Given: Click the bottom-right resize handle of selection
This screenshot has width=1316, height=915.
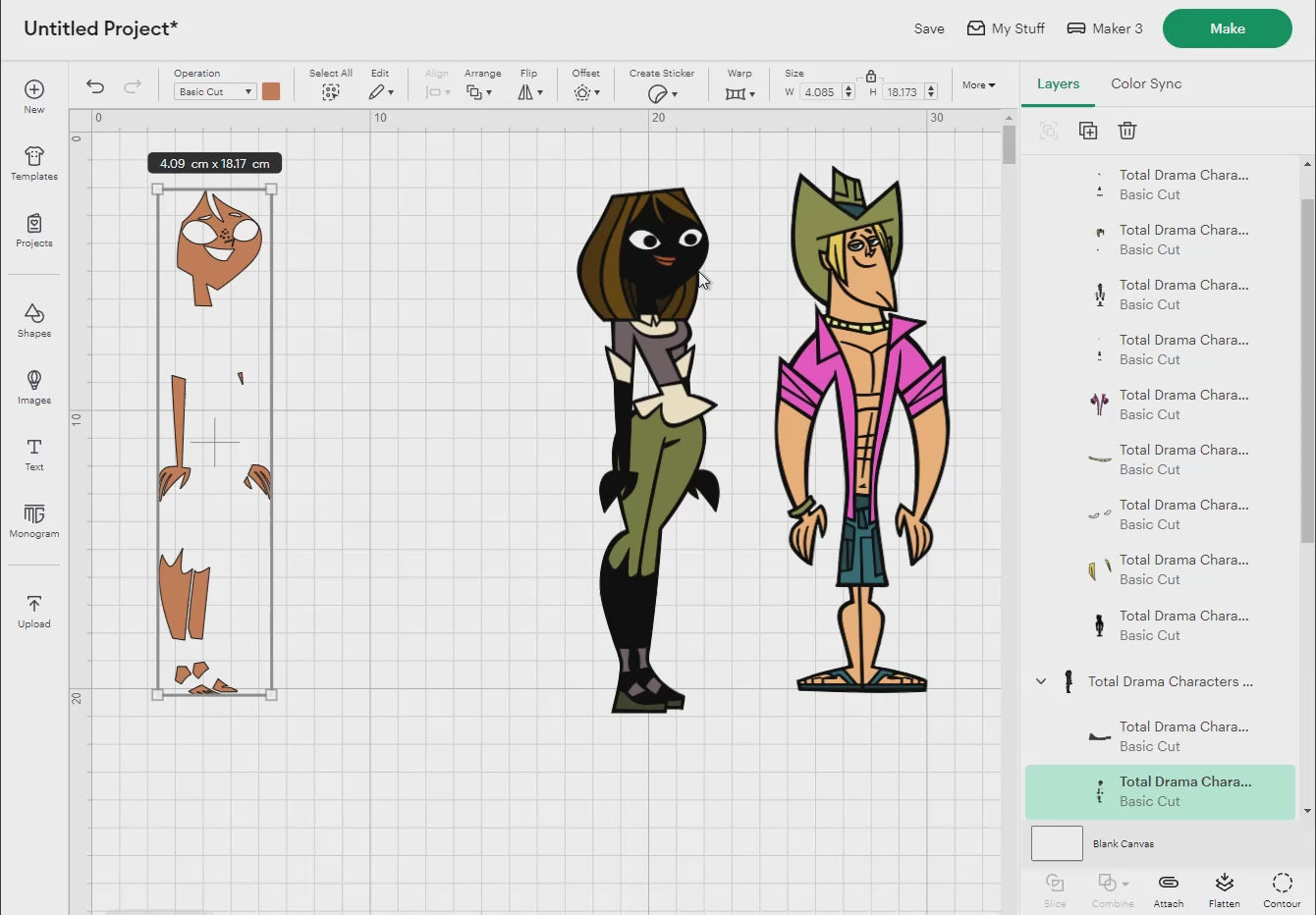Looking at the screenshot, I should [271, 694].
